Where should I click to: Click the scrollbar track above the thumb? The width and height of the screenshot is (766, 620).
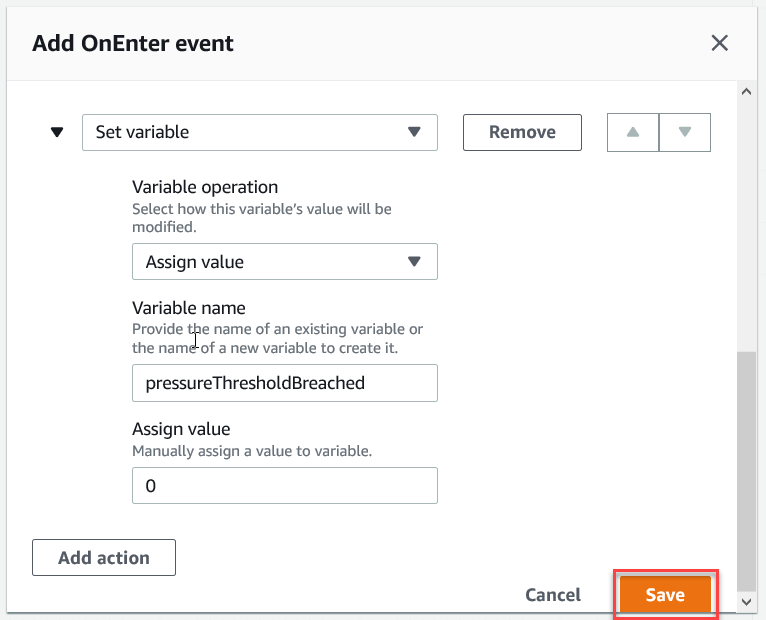click(746, 220)
